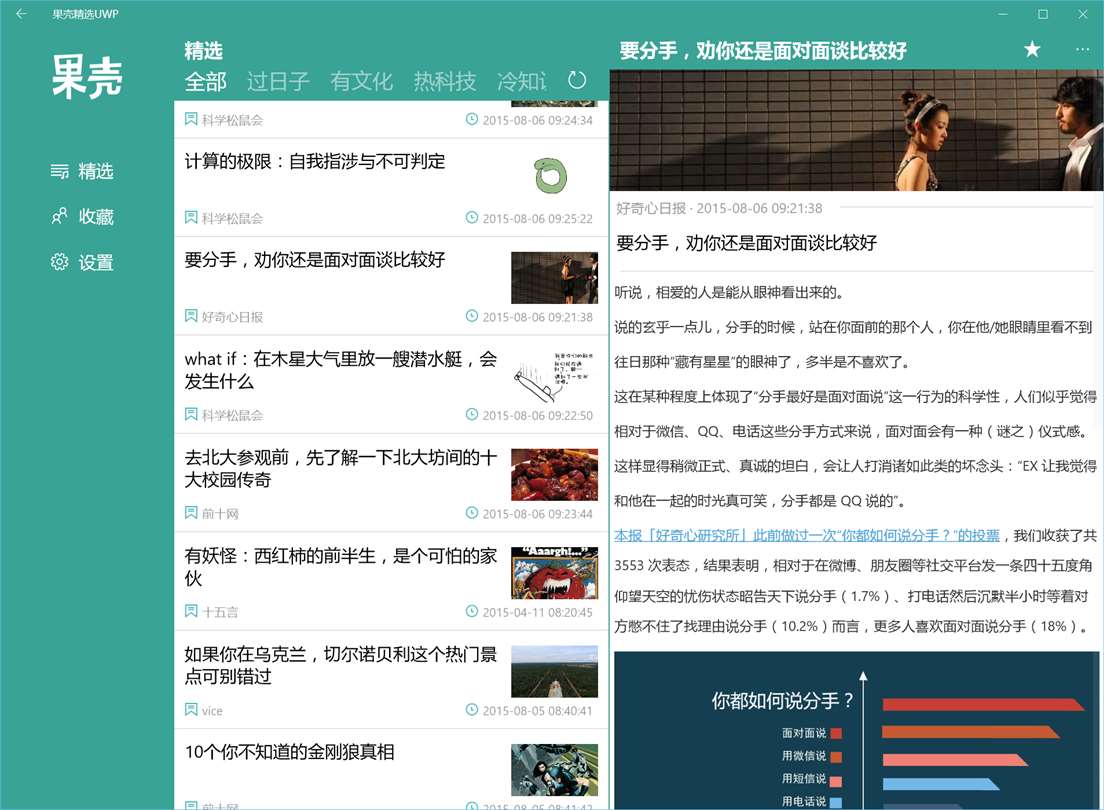Image resolution: width=1104 pixels, height=810 pixels.
Task: Click thumbnail of the 分手 article in list
Action: (554, 278)
